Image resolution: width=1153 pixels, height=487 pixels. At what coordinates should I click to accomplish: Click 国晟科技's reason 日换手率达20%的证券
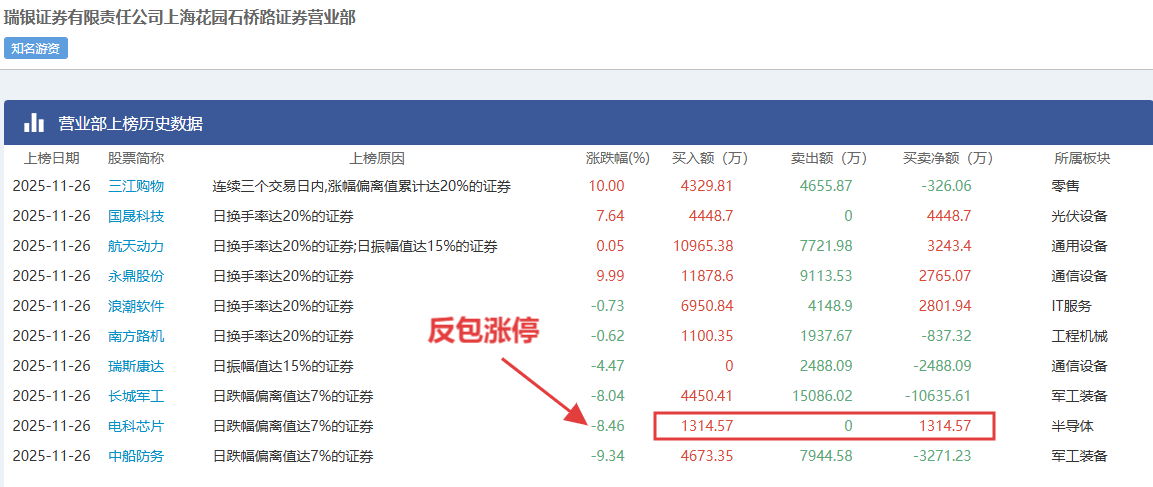coord(283,216)
